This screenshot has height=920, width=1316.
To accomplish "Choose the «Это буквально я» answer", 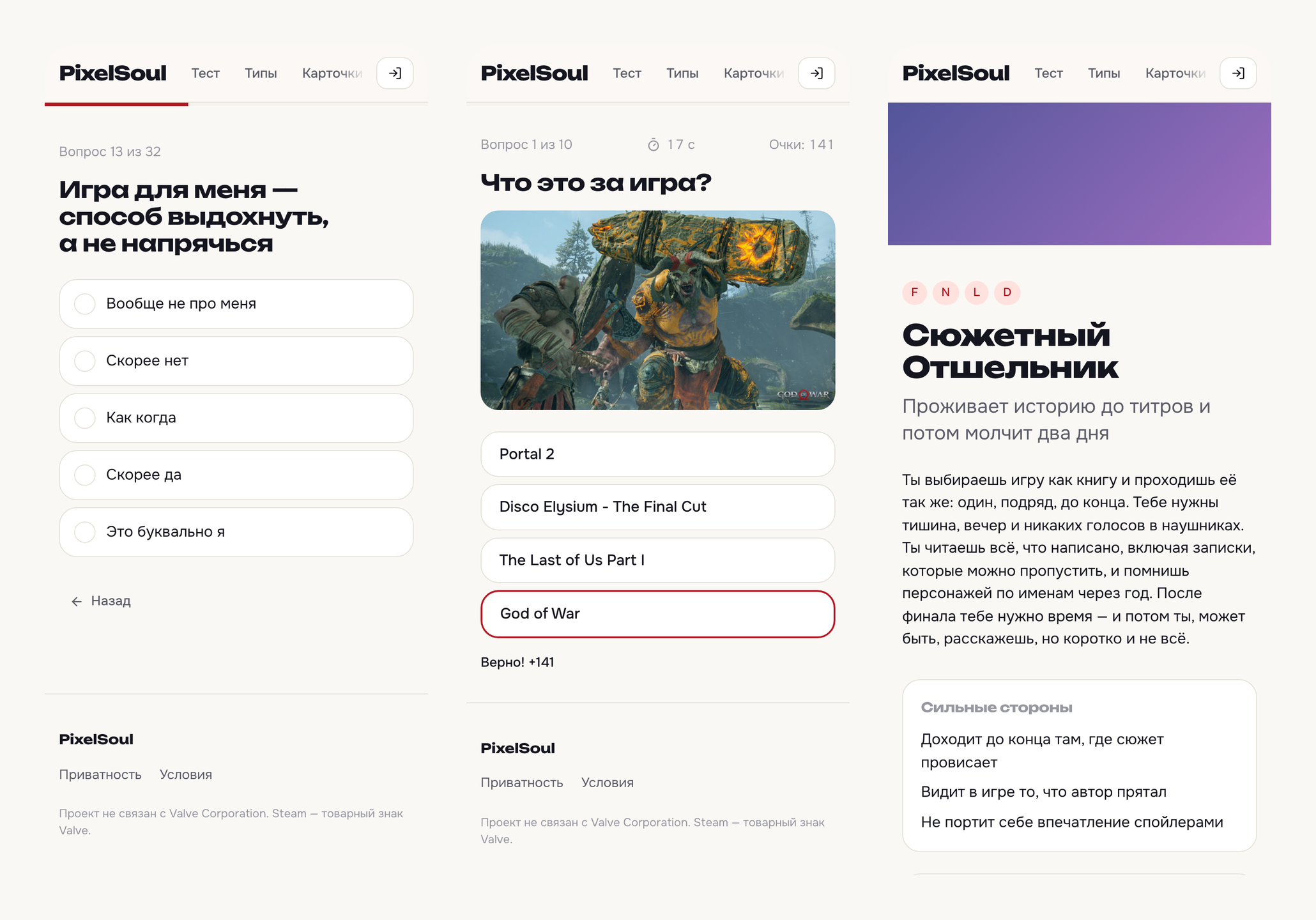I will 236,532.
